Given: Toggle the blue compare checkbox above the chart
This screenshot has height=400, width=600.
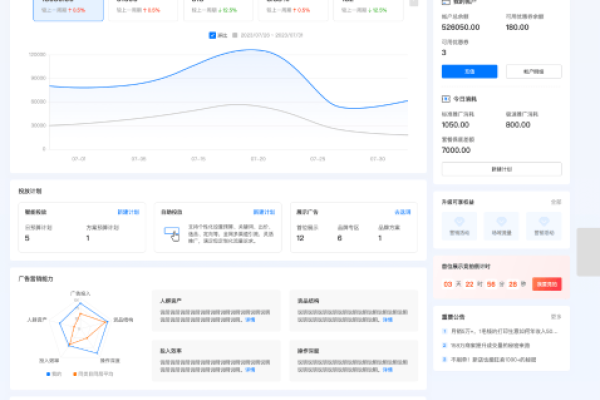Looking at the screenshot, I should coord(212,35).
